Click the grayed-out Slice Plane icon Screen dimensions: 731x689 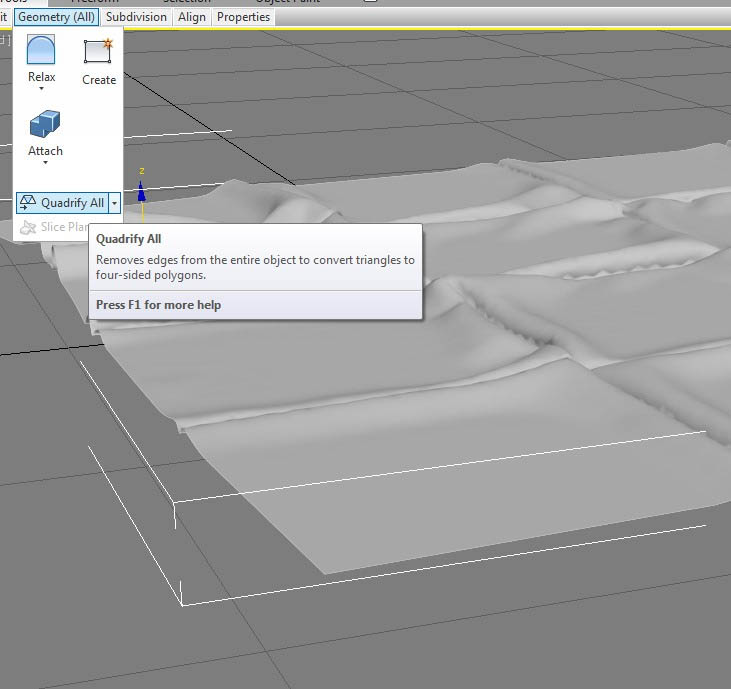coord(28,227)
